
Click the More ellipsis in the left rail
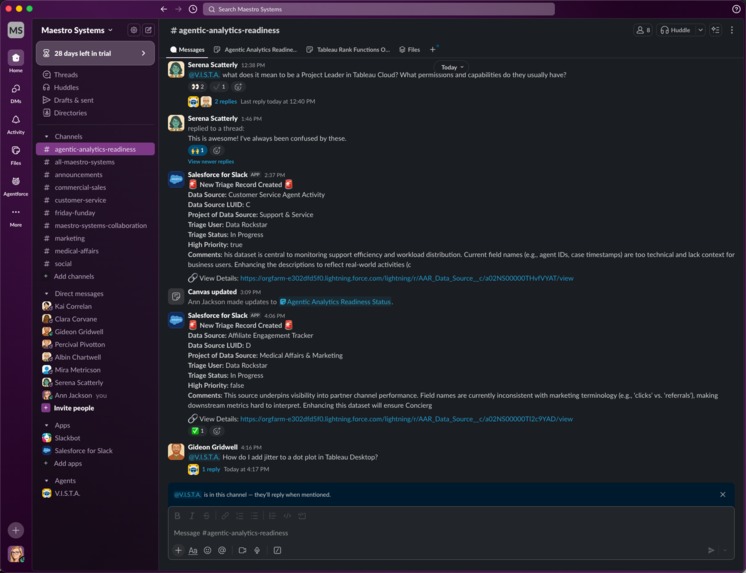tap(16, 212)
